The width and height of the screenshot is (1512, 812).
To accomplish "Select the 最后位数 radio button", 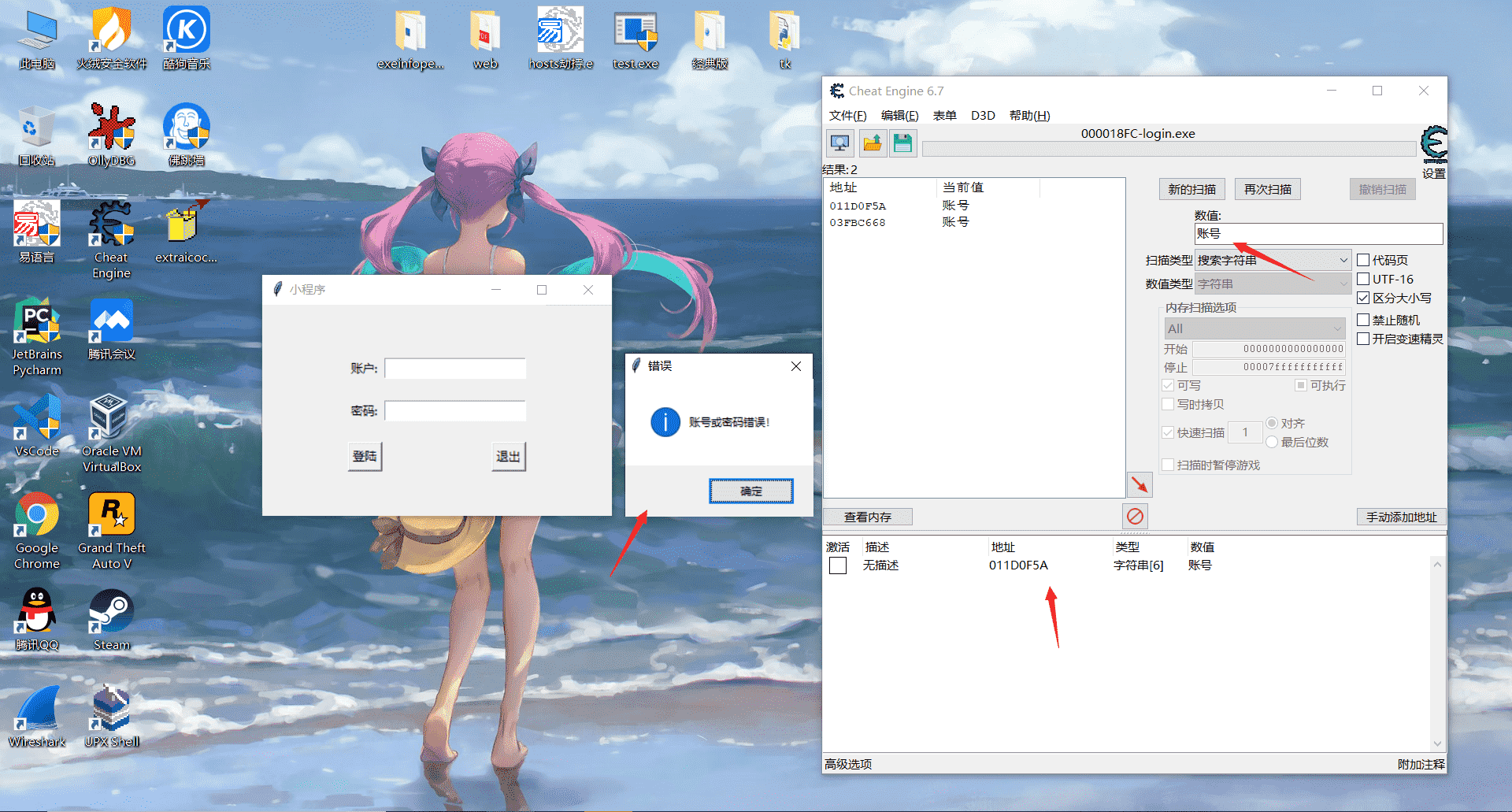I will pos(1272,442).
